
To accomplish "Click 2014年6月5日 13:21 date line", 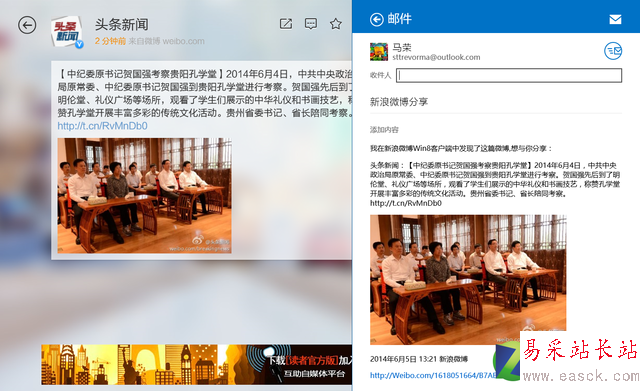I will coord(419,359).
